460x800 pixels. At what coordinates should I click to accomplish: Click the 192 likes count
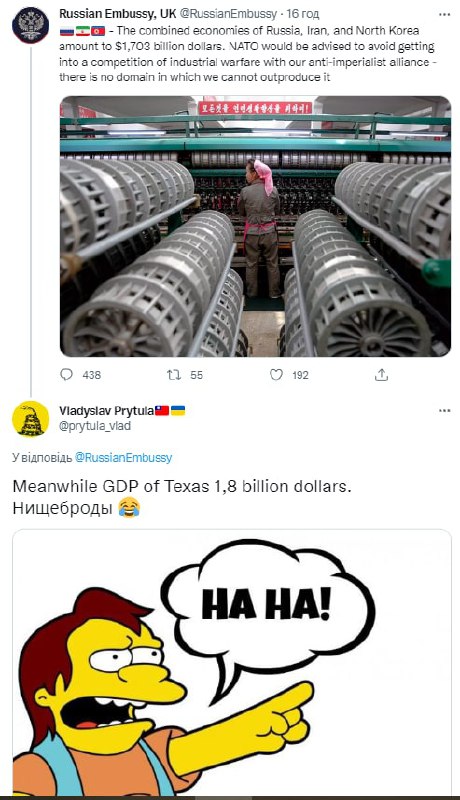pyautogui.click(x=300, y=375)
